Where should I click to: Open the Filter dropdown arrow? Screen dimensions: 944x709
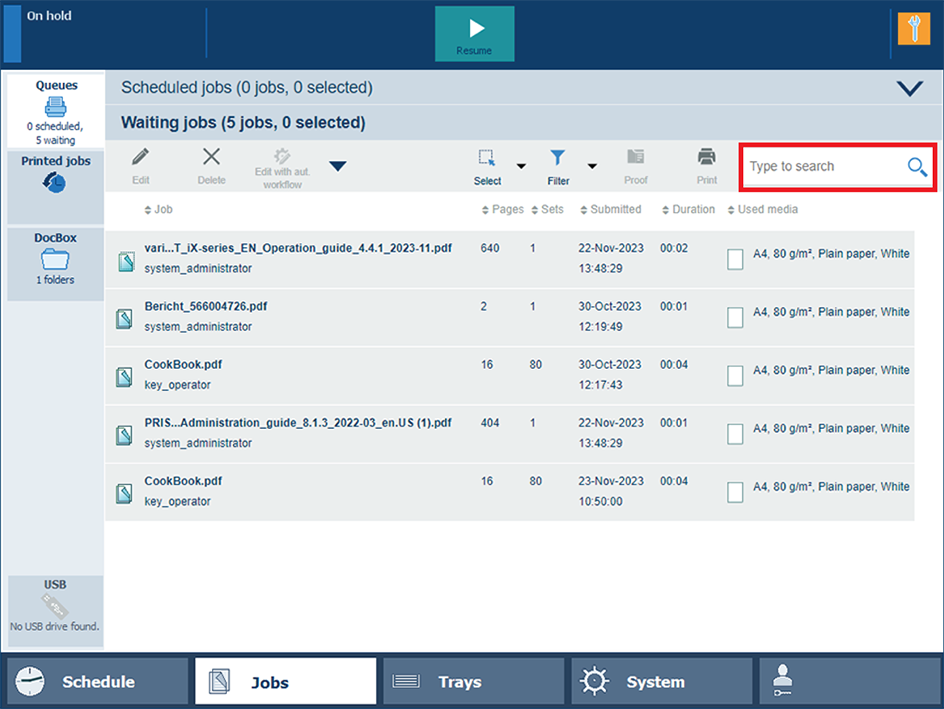pos(592,166)
